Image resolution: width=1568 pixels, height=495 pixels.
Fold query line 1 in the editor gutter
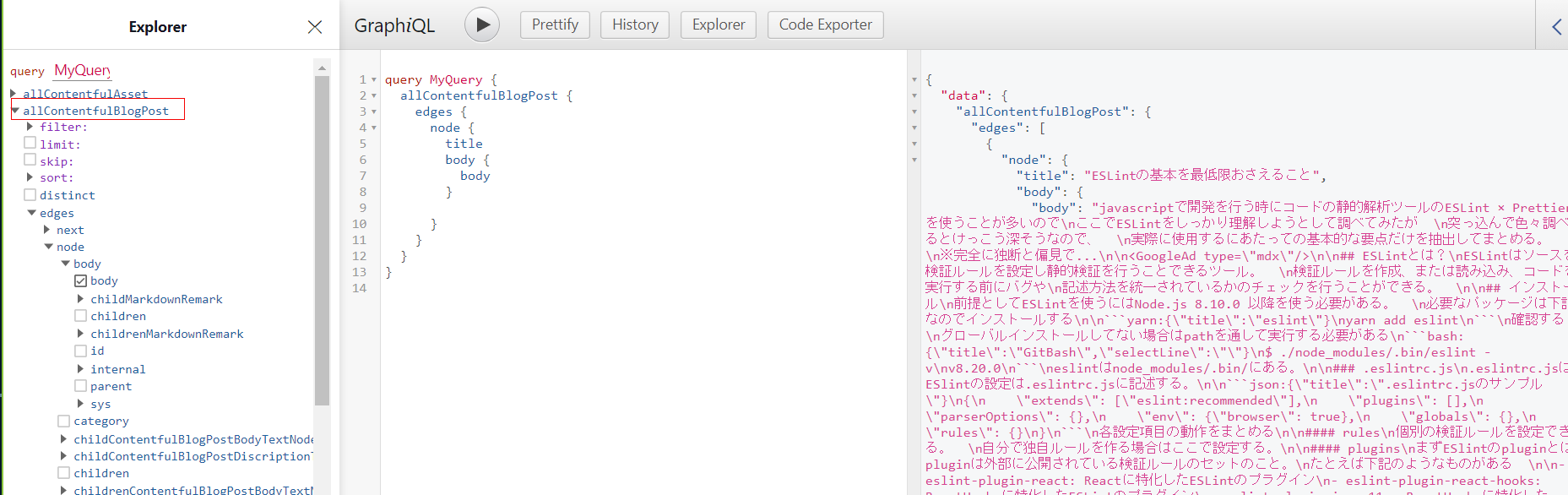374,79
